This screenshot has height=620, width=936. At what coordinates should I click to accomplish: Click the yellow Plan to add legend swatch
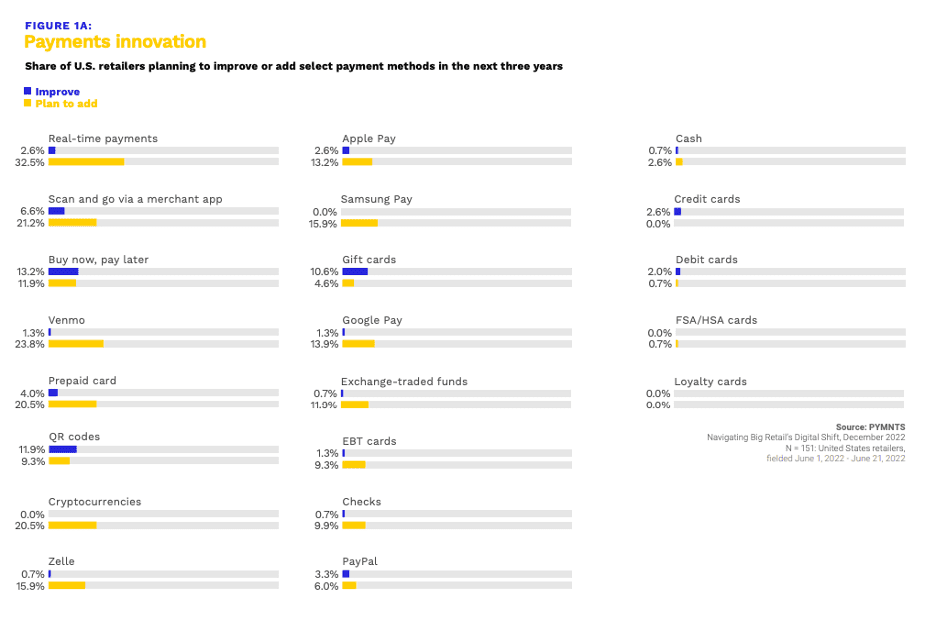coord(27,103)
